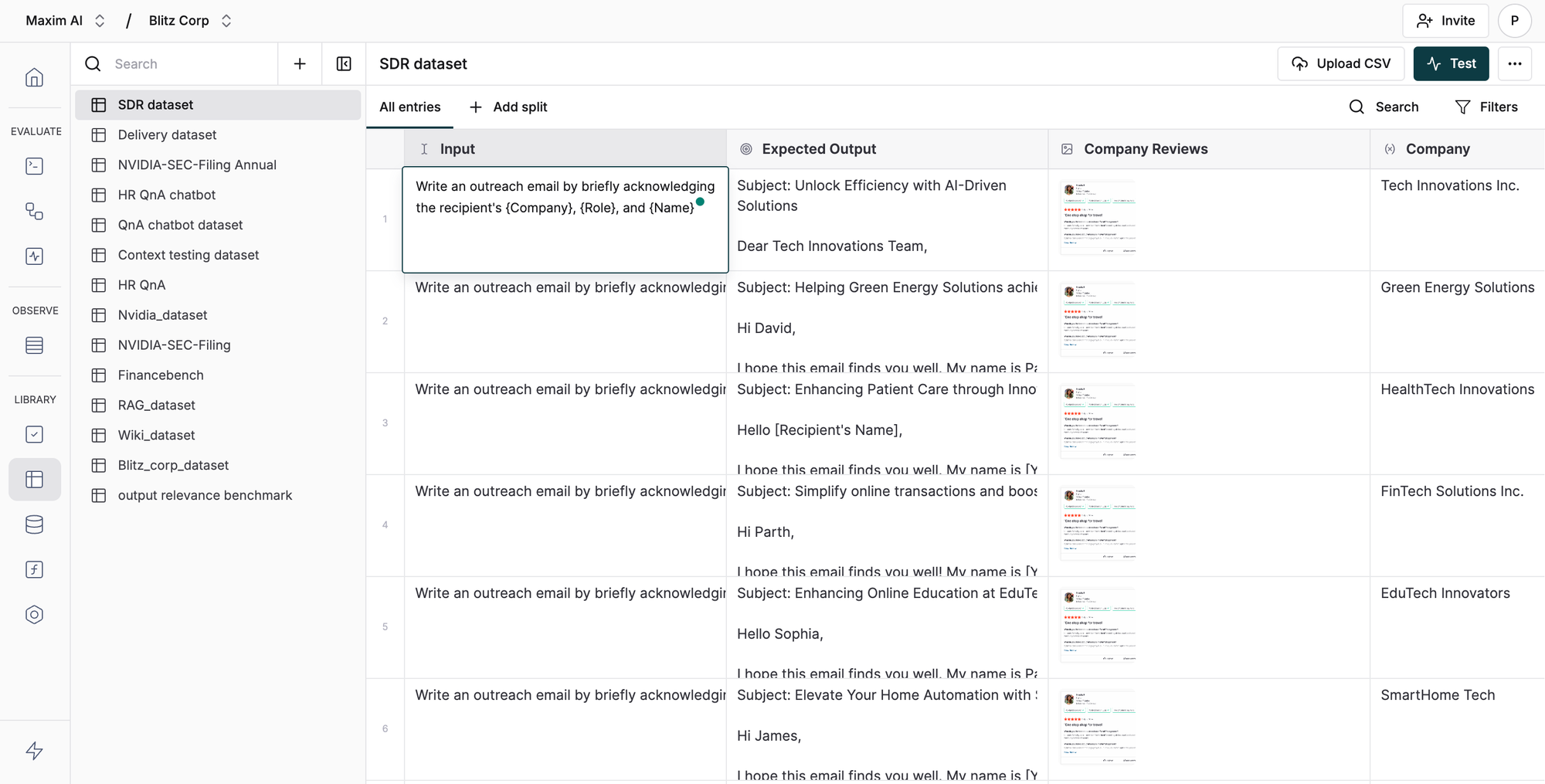Expand the more options menu beside Test
Screen dimensions: 1545x784
point(1515,63)
